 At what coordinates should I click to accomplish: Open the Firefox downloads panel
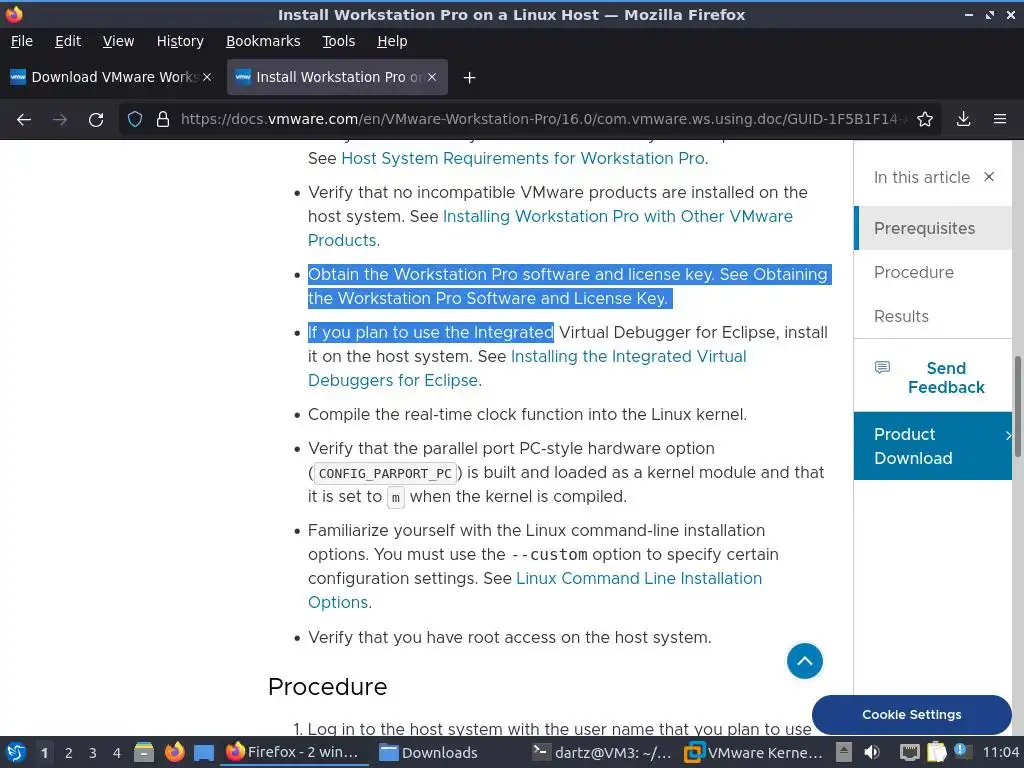[x=963, y=120]
